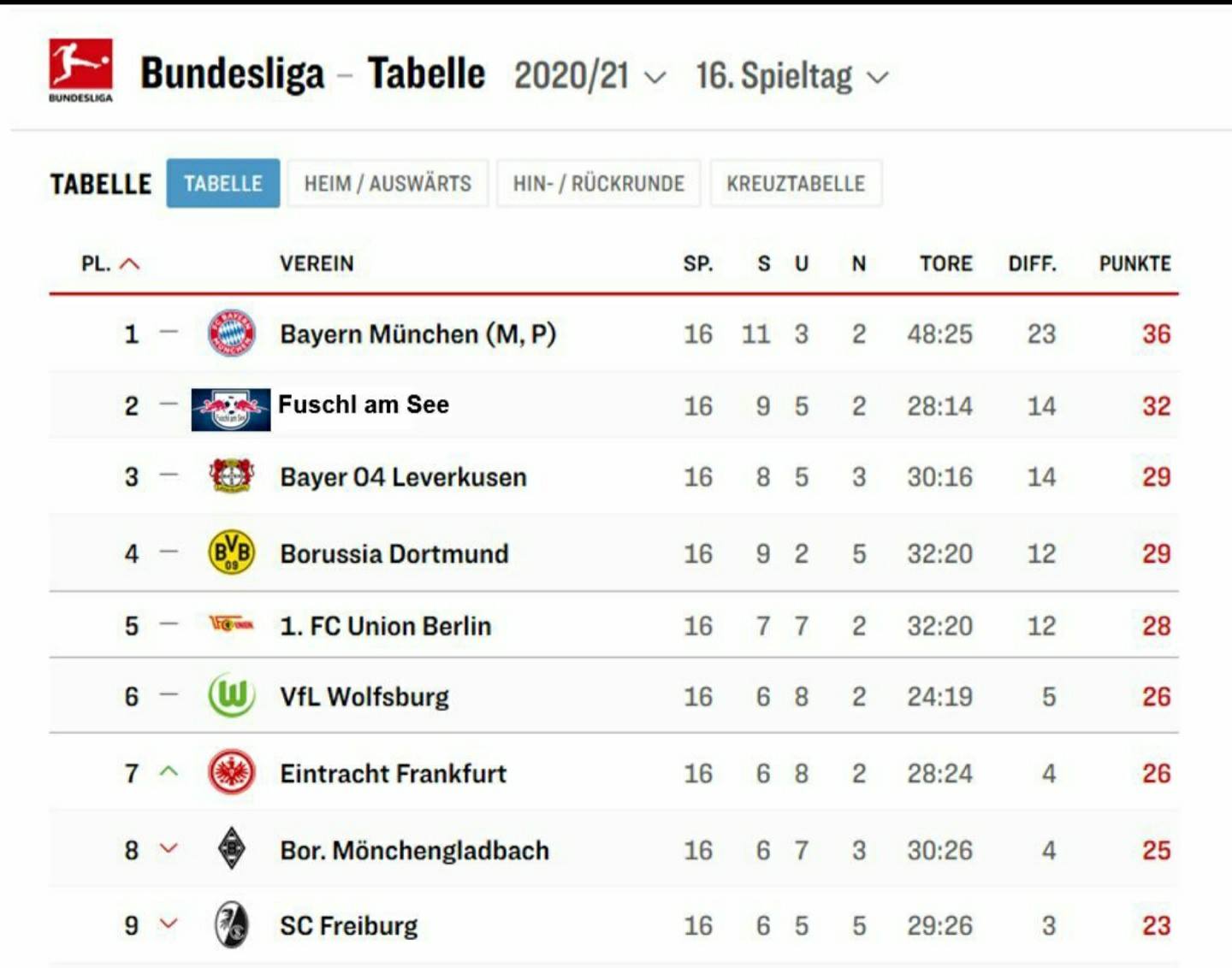Click the Eintracht Frankfurt eagle crest

tap(231, 771)
